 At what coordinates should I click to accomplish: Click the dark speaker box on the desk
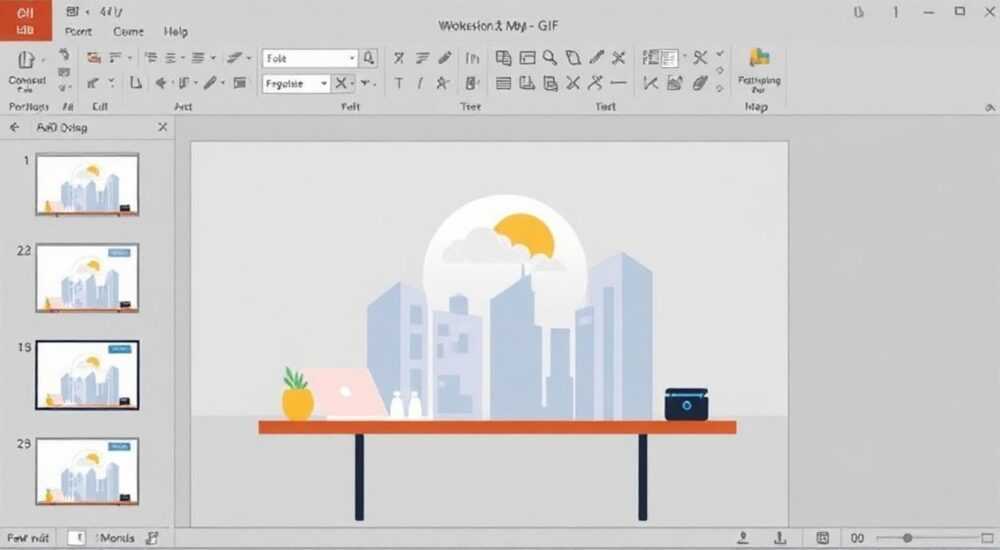686,405
